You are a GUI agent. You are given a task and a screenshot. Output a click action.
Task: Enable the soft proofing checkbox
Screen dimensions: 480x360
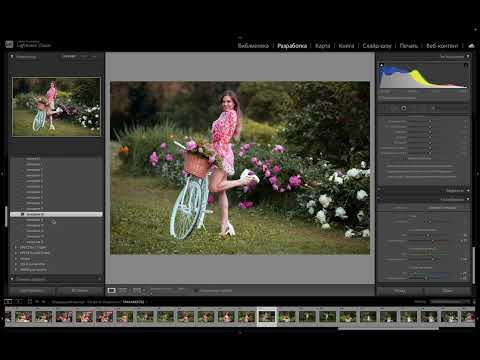point(196,291)
